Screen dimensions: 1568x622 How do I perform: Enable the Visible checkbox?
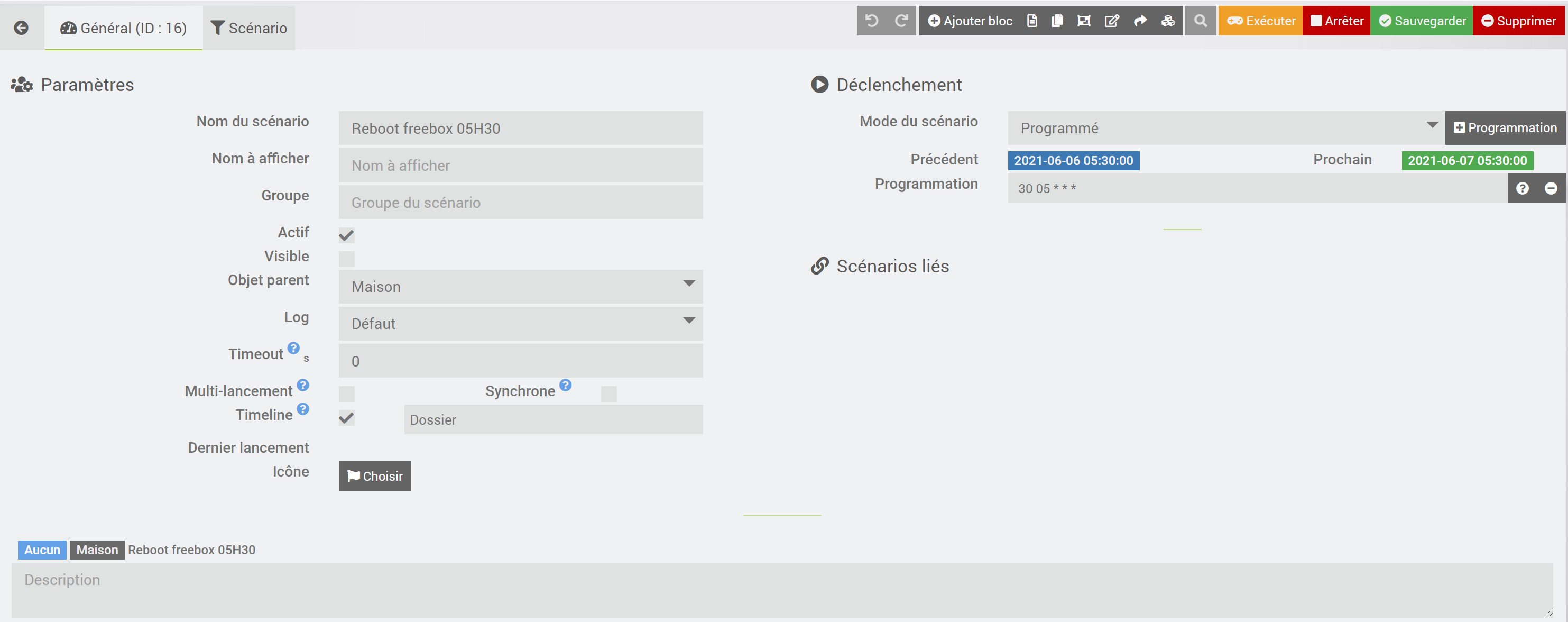click(346, 259)
